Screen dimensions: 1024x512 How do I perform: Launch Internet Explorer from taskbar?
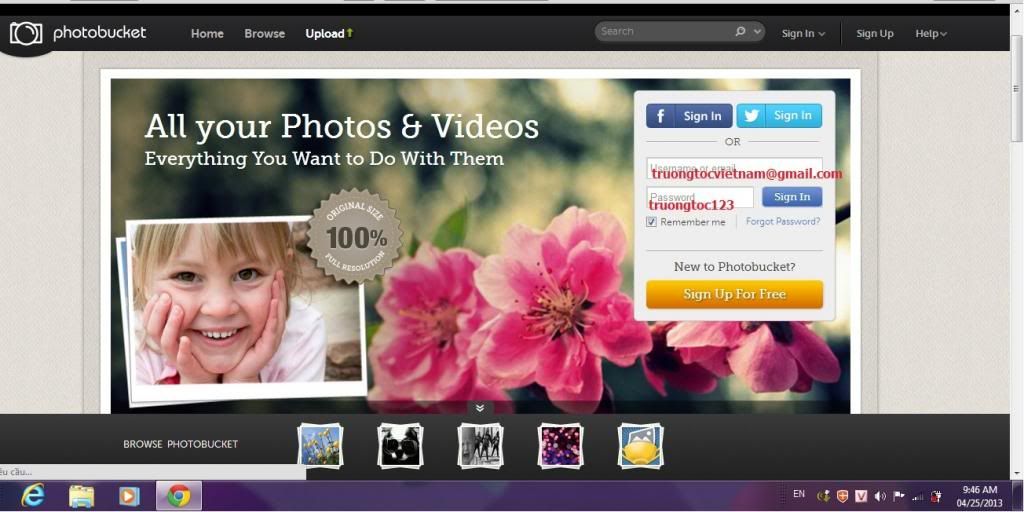click(31, 496)
